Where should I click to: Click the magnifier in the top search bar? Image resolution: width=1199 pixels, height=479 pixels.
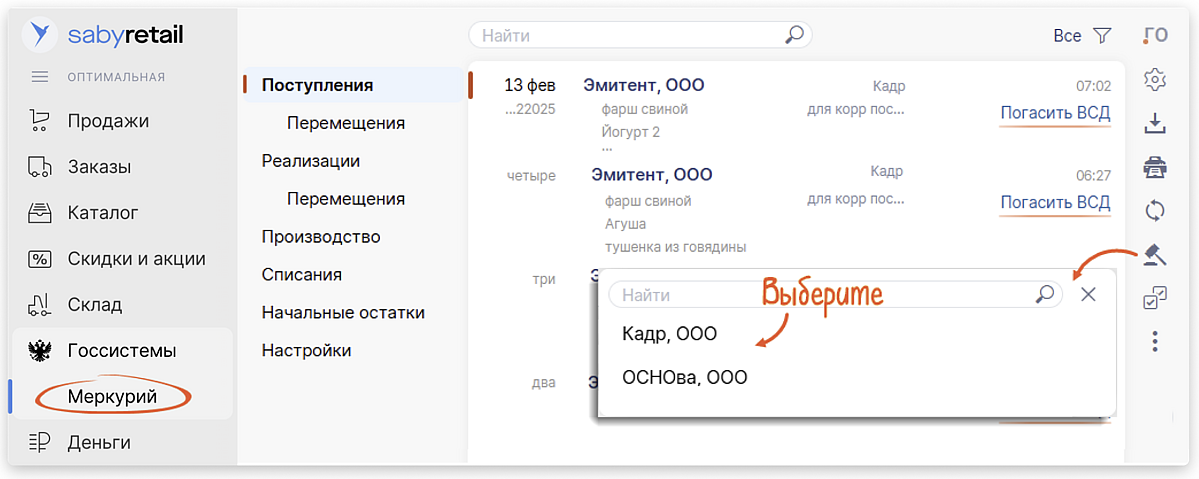(x=794, y=35)
